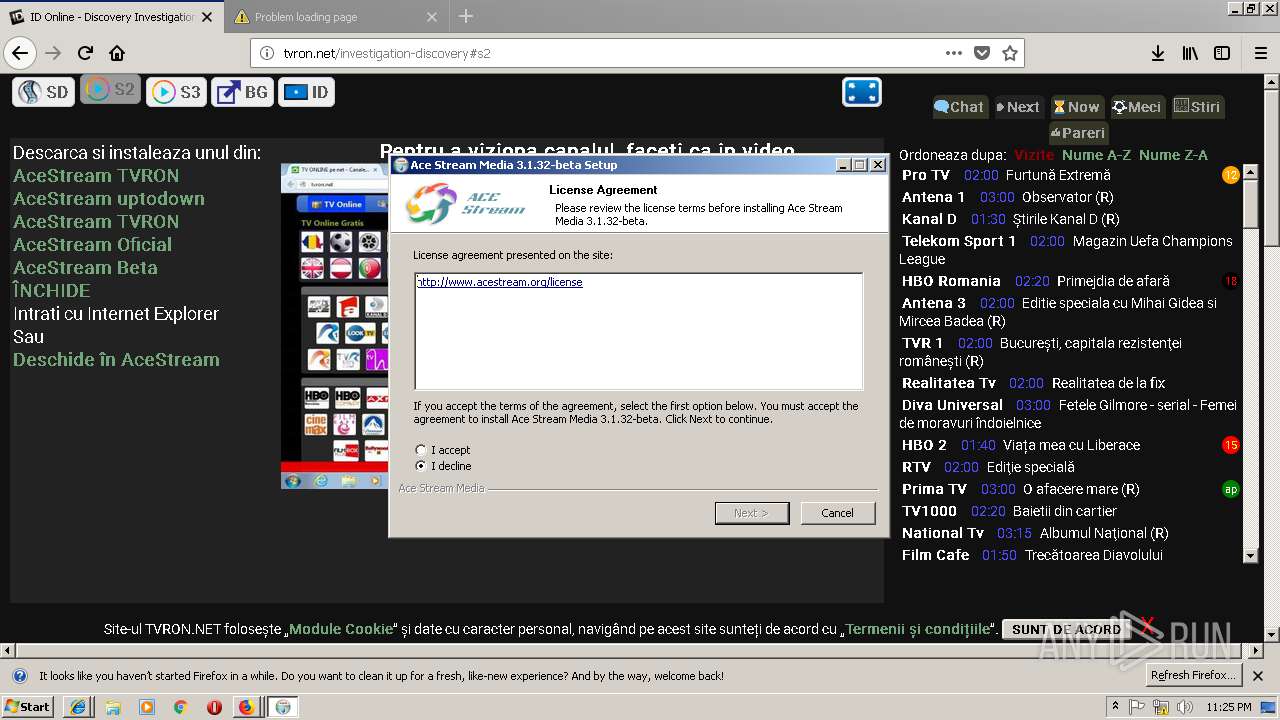Open the BG external source
Image resolution: width=1280 pixels, height=720 pixels.
tap(243, 92)
